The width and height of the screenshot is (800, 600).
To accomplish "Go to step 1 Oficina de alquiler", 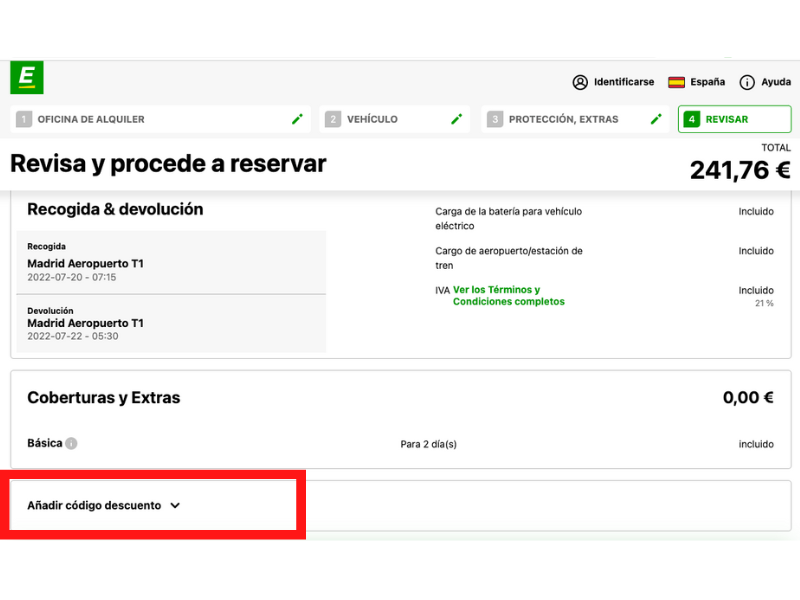I will pos(90,119).
